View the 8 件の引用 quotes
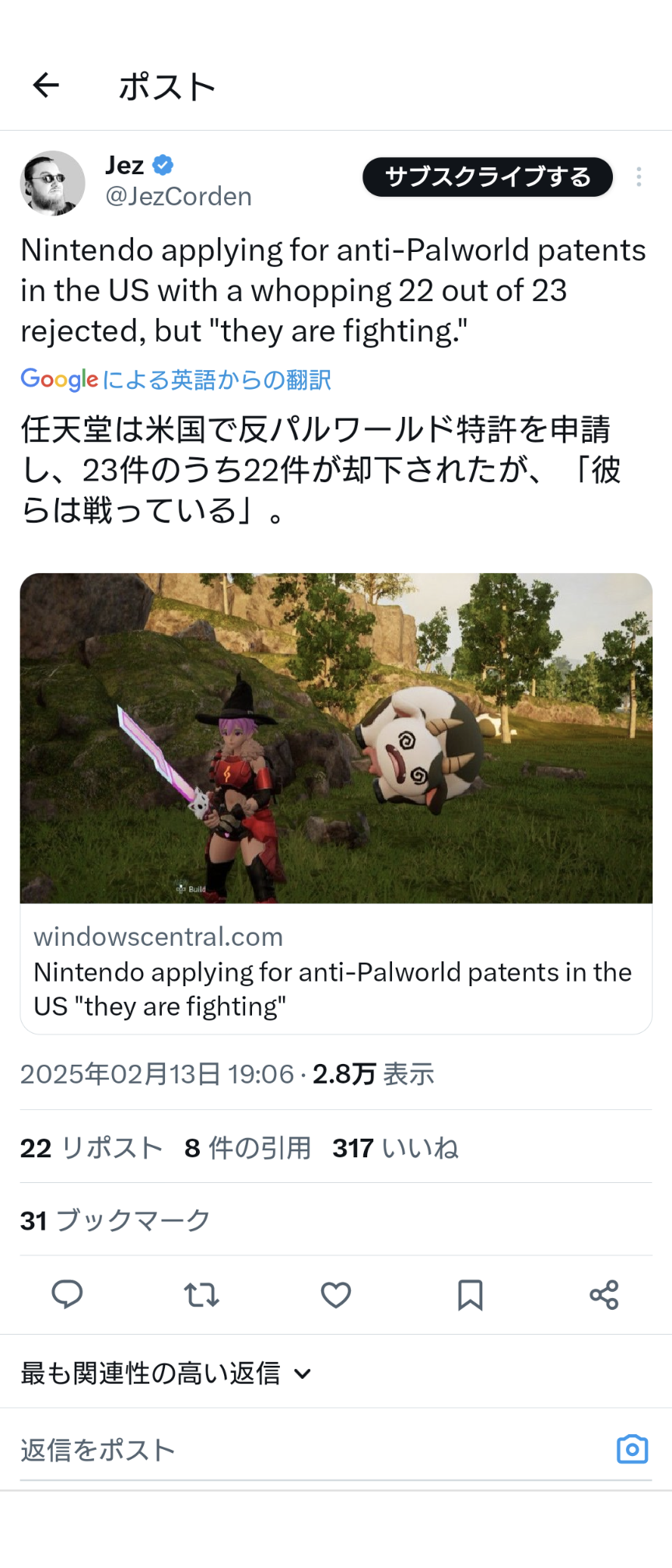The height and width of the screenshot is (1568, 672). click(x=248, y=1147)
